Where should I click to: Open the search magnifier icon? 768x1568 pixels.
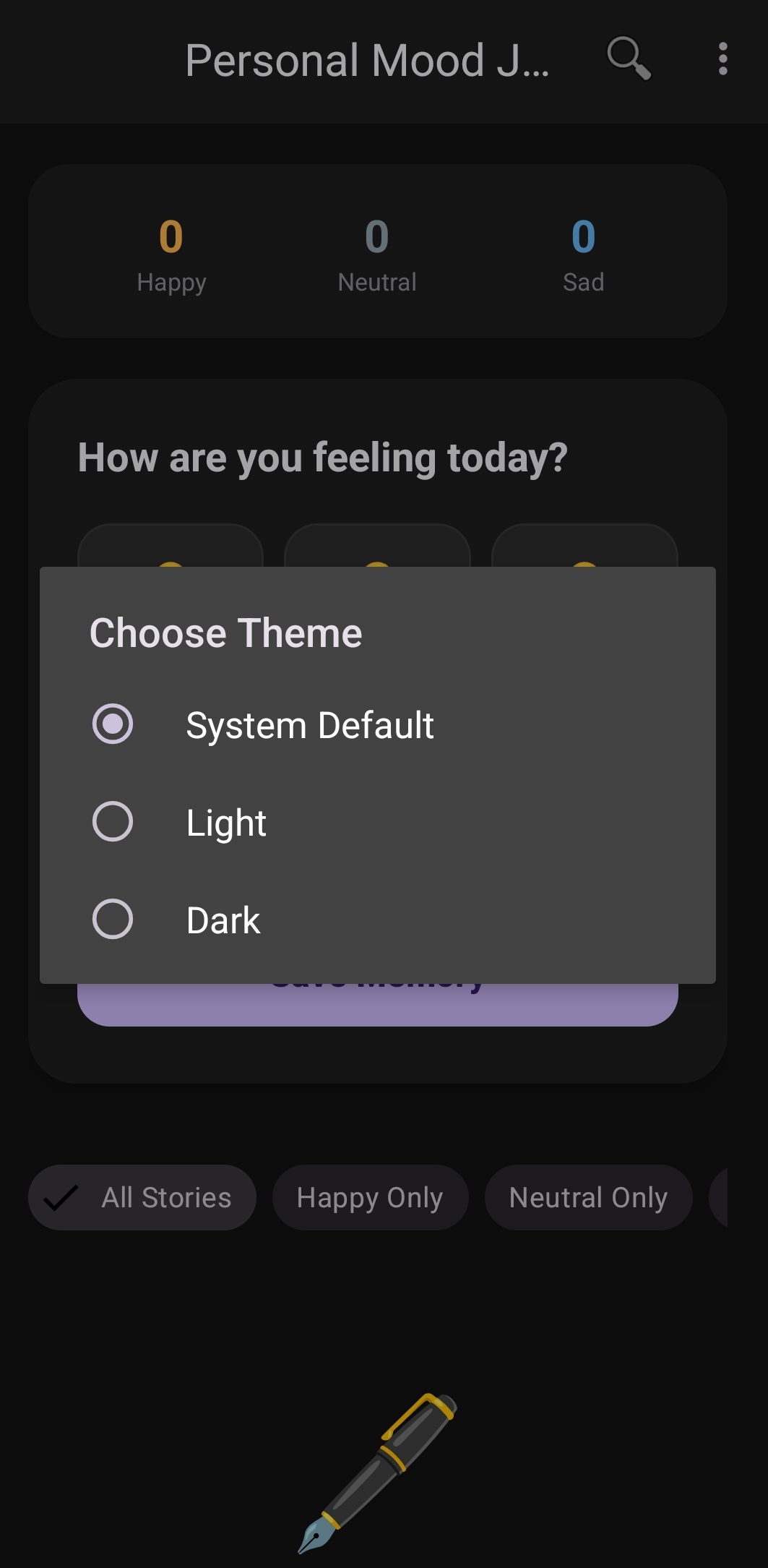pyautogui.click(x=629, y=59)
